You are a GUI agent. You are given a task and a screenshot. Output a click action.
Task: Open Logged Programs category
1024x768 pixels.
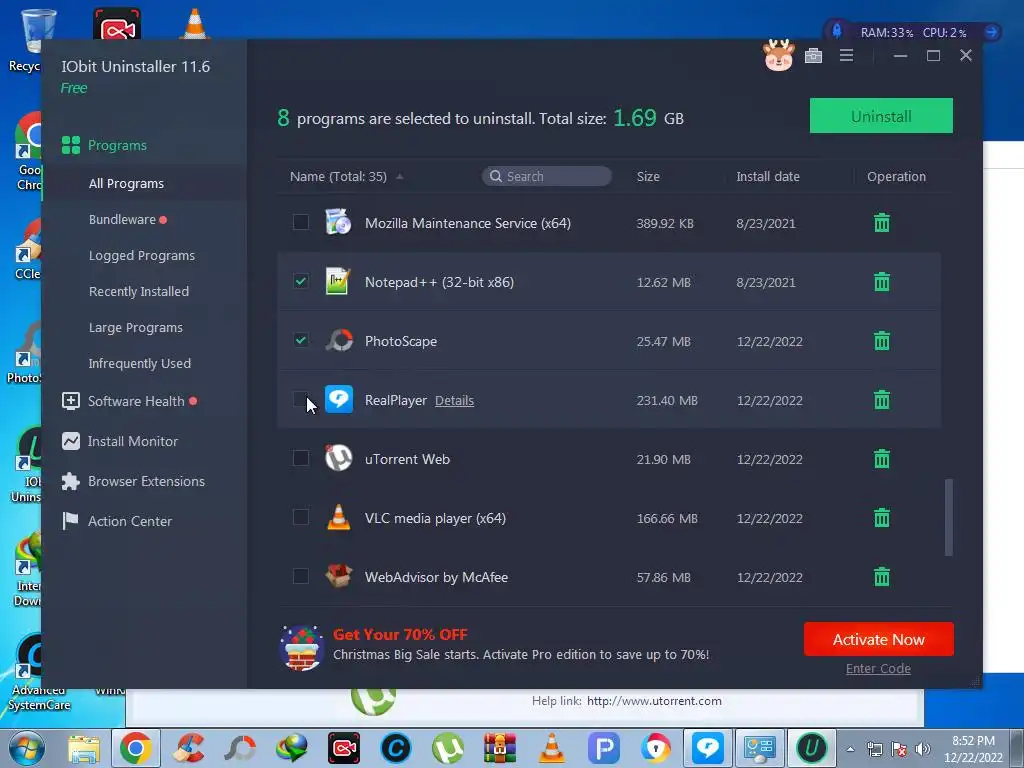tap(142, 255)
